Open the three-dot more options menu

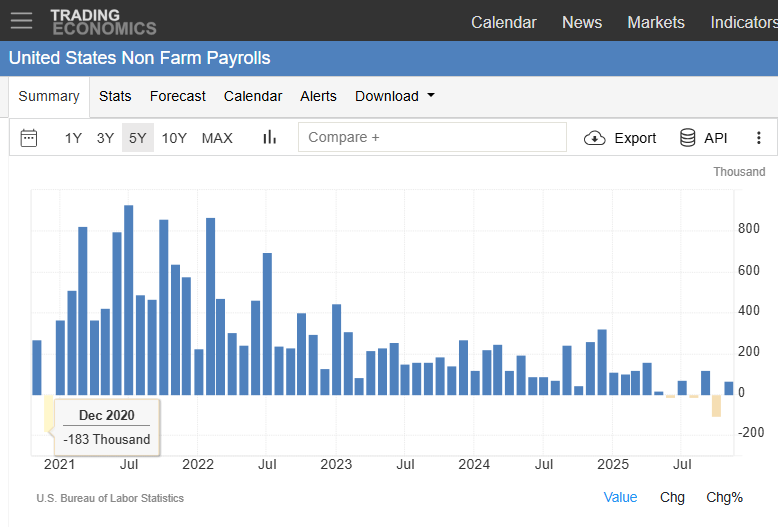tap(758, 137)
